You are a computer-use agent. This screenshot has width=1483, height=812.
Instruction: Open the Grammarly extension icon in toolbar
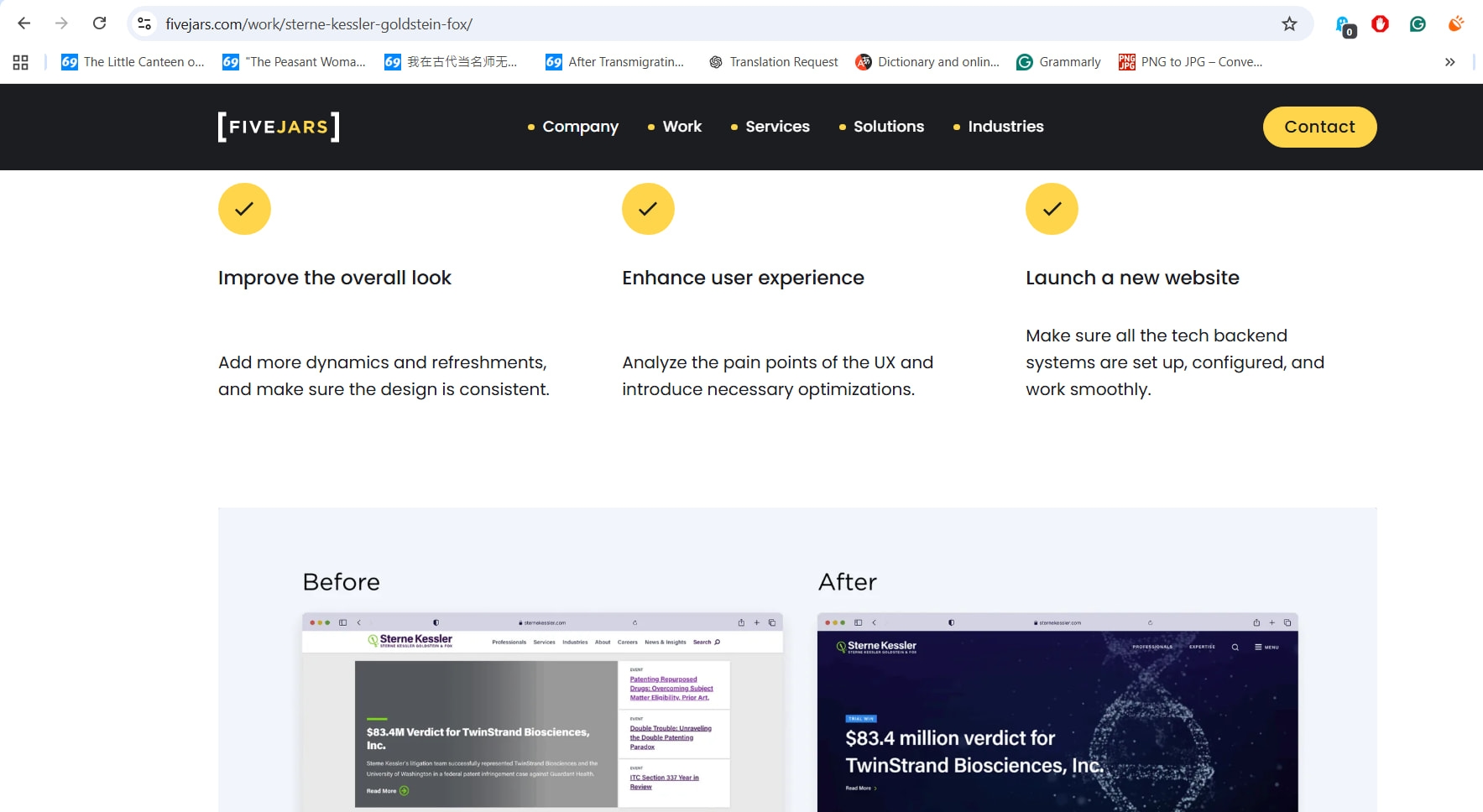[x=1418, y=23]
